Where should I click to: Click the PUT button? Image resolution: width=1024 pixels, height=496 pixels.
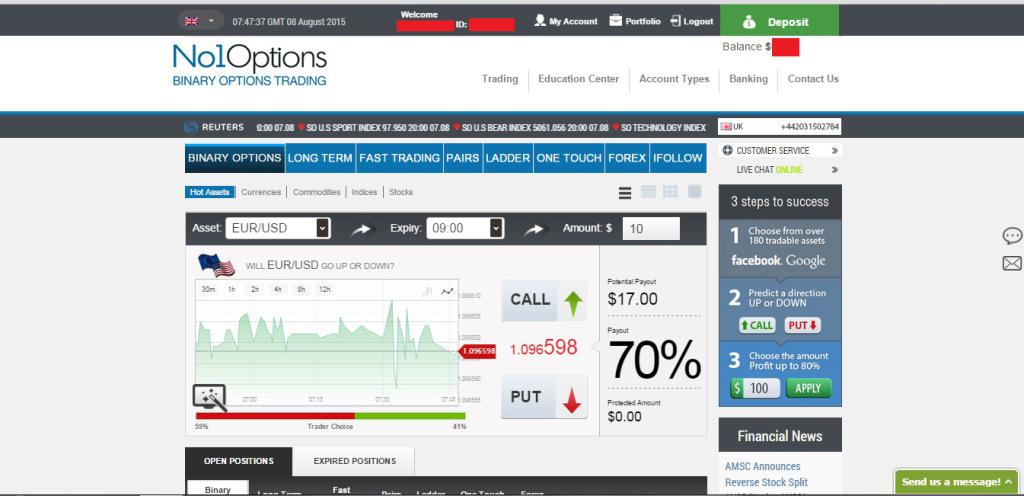(x=544, y=397)
